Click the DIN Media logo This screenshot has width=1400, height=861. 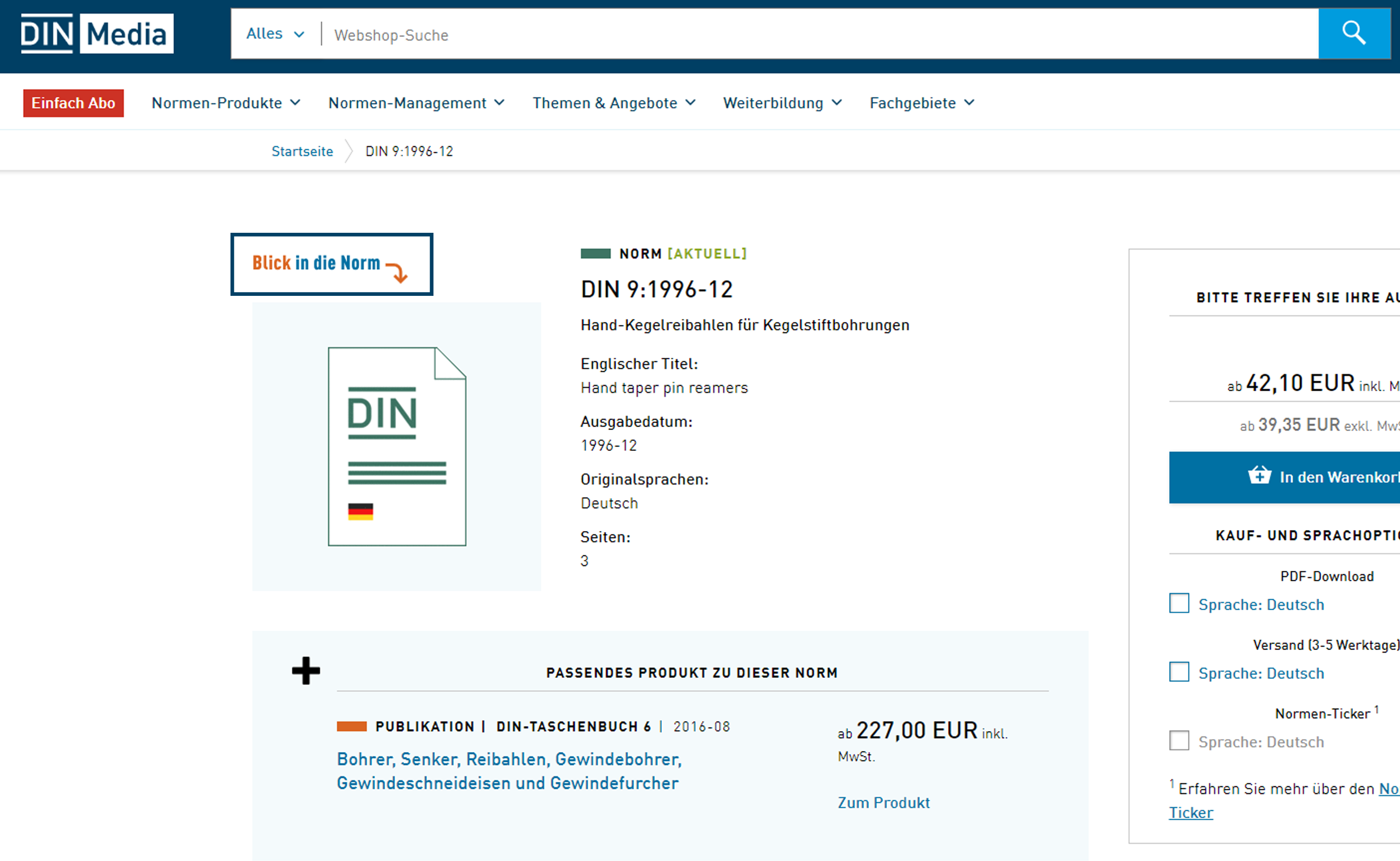coord(97,34)
